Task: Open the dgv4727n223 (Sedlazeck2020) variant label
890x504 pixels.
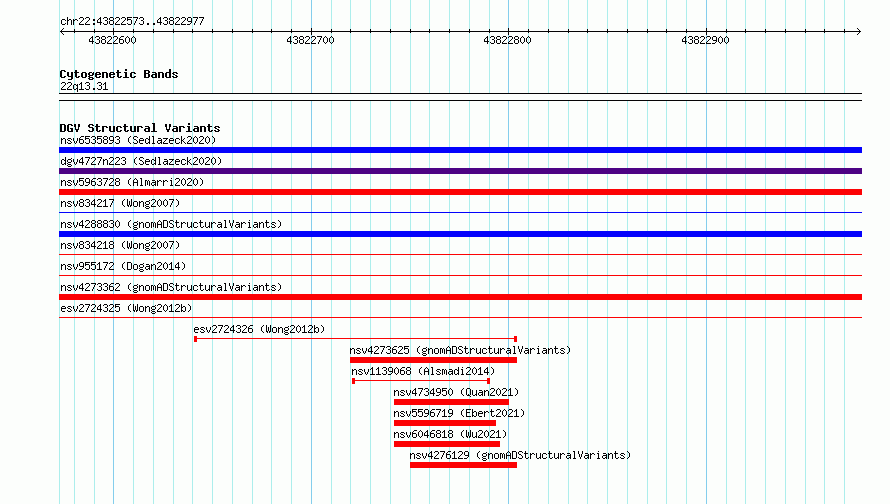Action: pos(141,161)
